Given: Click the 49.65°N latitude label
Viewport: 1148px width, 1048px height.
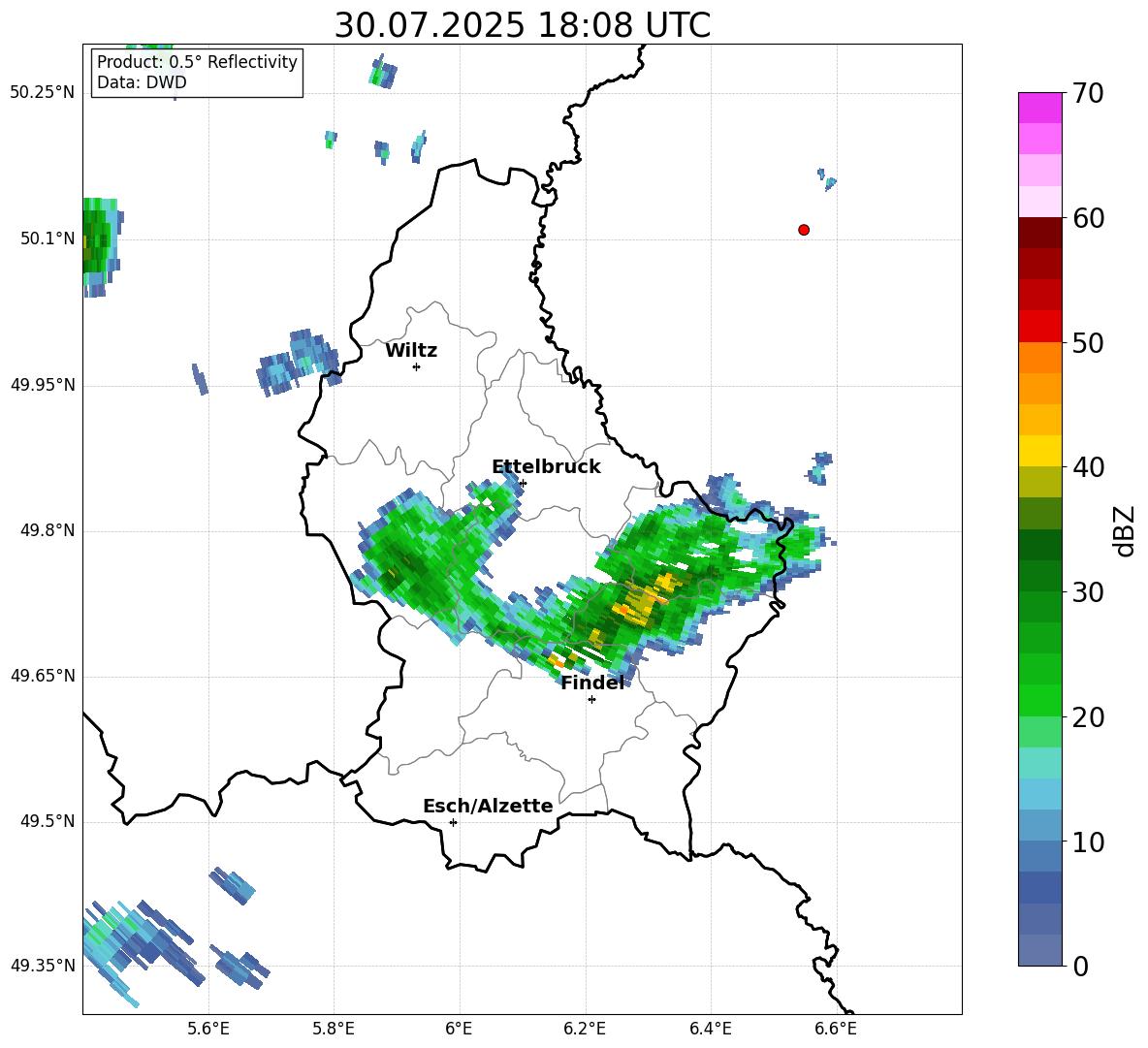Looking at the screenshot, I should (x=43, y=676).
